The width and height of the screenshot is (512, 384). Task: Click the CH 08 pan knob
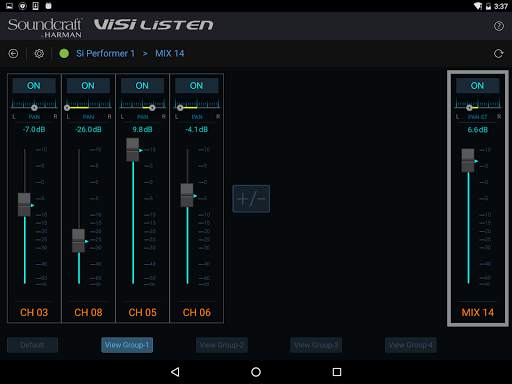point(67,108)
